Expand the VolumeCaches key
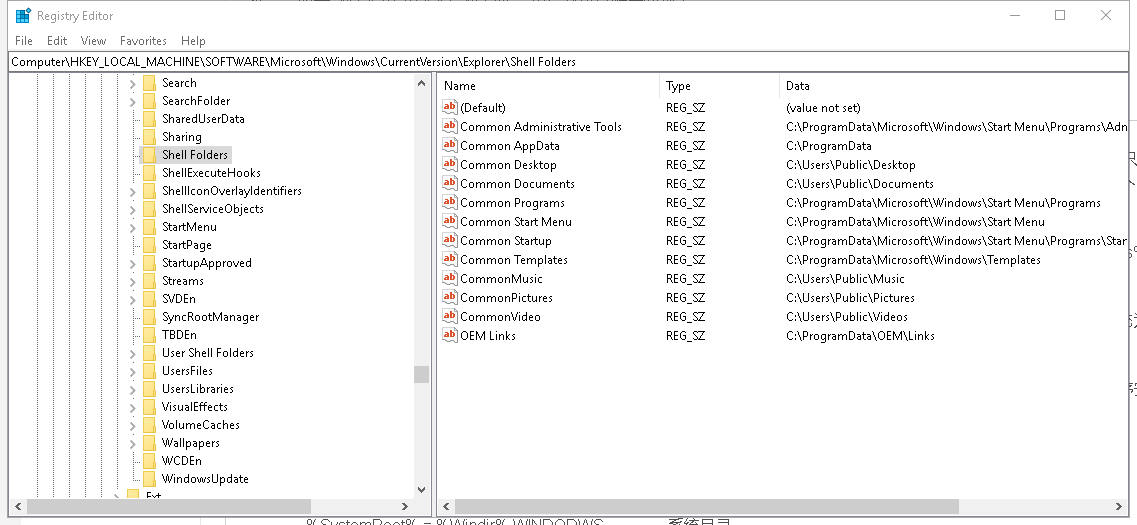The image size is (1137, 525). click(133, 425)
